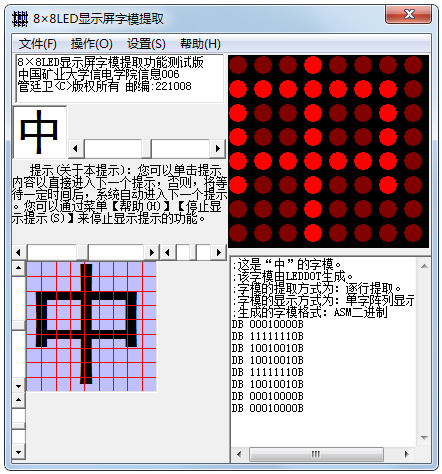This screenshot has width=442, height=474.
Task: Click right arrow of wide scrollbar above pixel grid
Action: (152, 252)
